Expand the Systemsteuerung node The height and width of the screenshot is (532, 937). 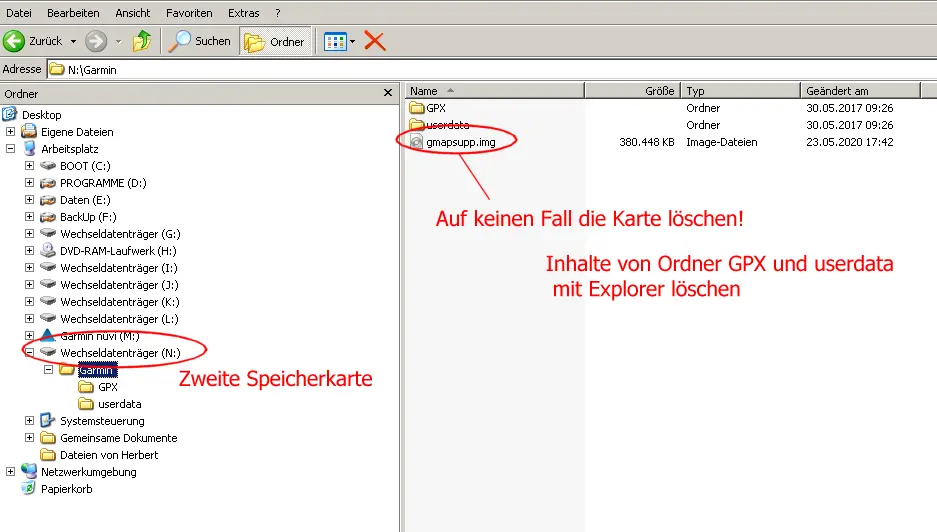pos(29,421)
